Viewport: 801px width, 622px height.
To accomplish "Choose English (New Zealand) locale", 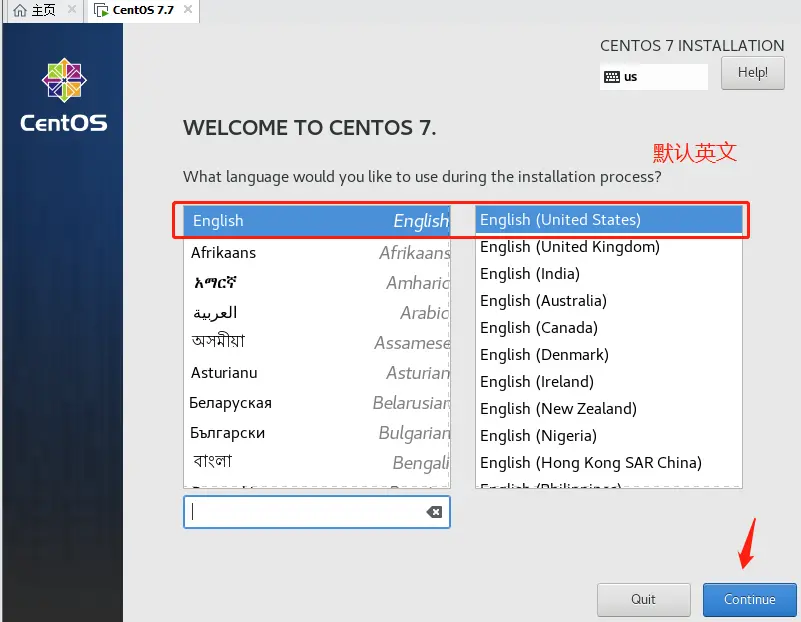I will pyautogui.click(x=609, y=409).
